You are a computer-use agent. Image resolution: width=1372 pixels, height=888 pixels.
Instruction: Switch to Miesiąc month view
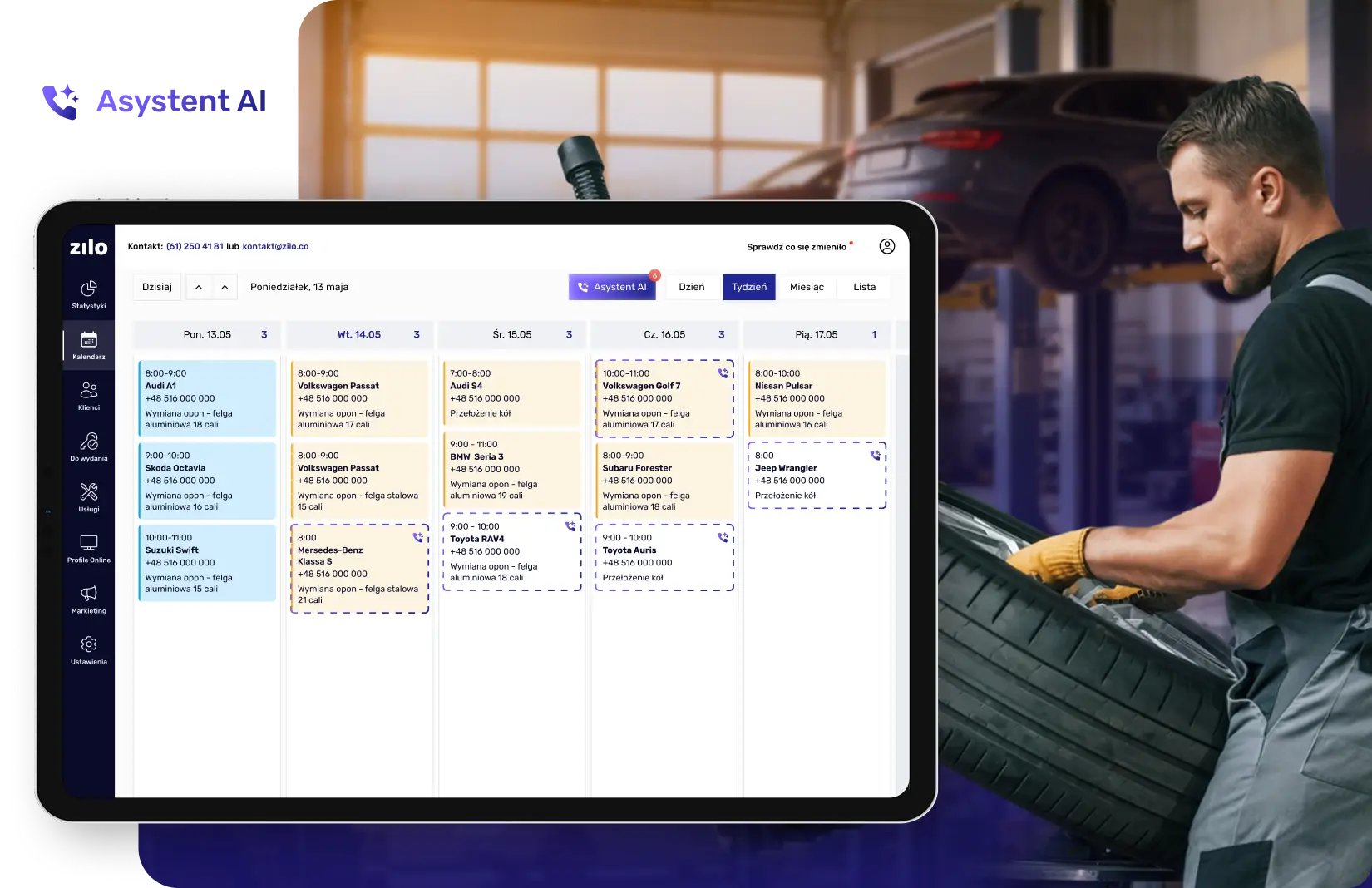807,287
